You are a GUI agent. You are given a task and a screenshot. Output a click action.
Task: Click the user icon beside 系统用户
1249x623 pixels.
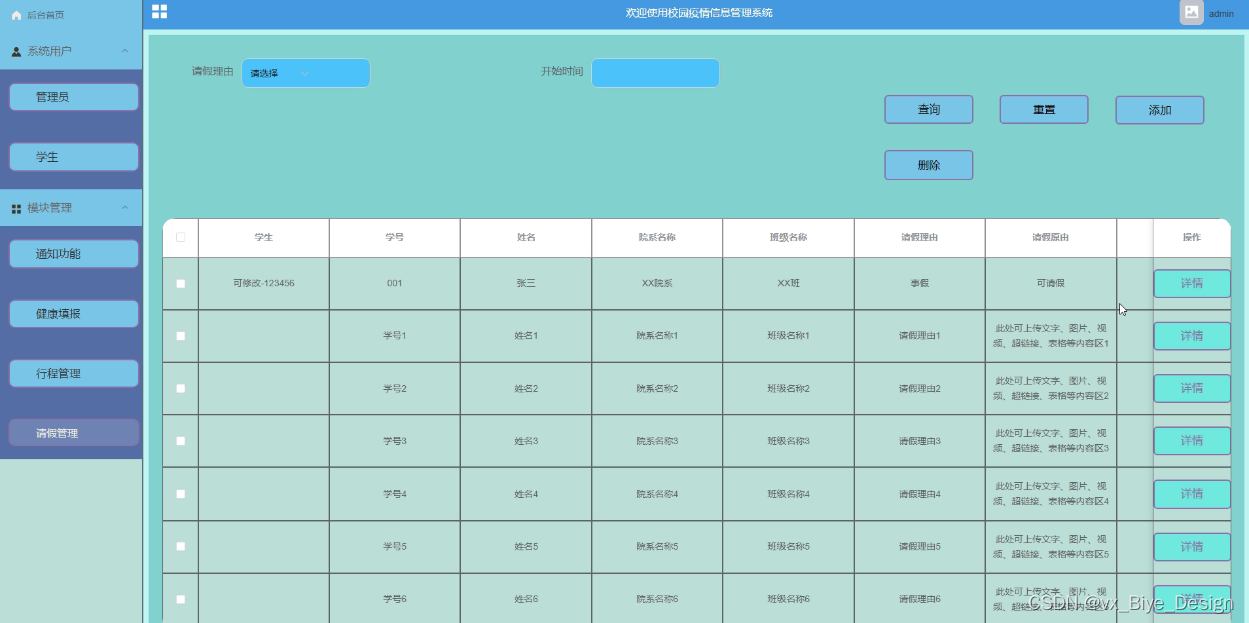coord(16,51)
